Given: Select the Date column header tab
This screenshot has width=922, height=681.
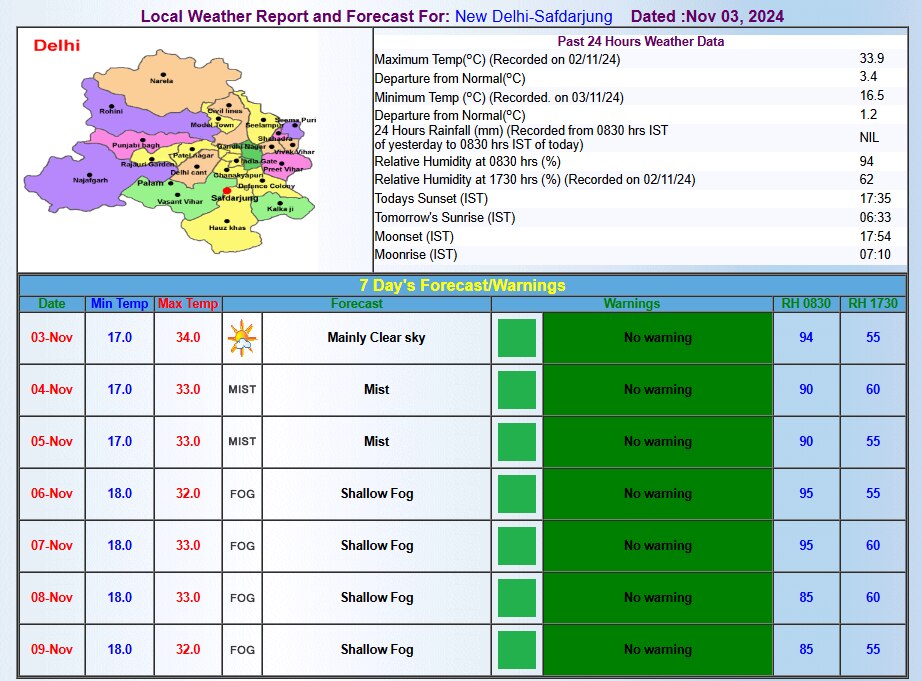Looking at the screenshot, I should coord(51,303).
